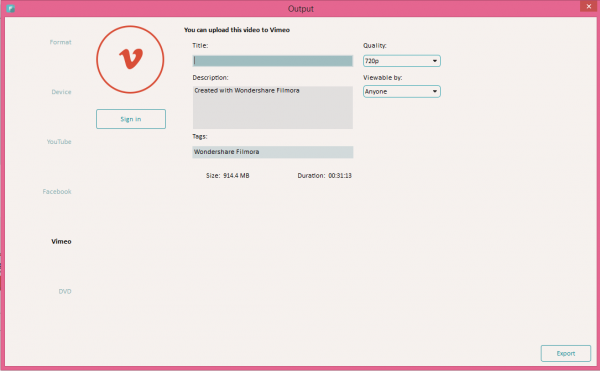This screenshot has width=600, height=371.
Task: Select the YouTube tab
Action: tap(59, 142)
